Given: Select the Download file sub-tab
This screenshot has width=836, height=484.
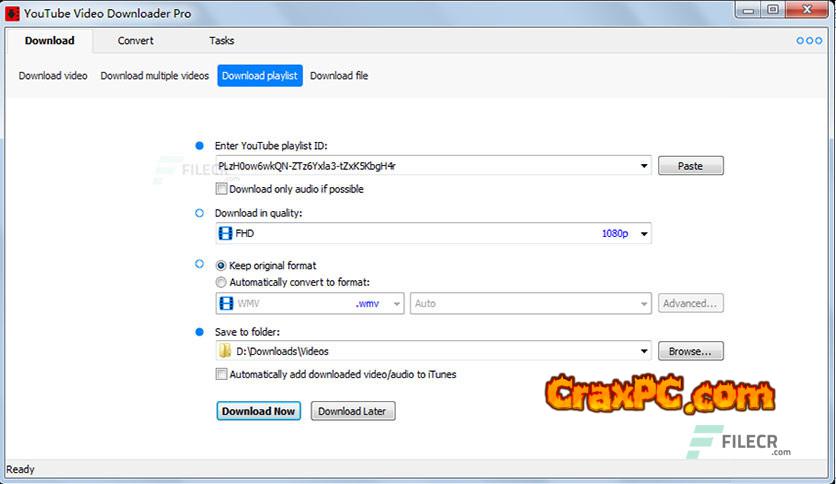Looking at the screenshot, I should tap(339, 76).
